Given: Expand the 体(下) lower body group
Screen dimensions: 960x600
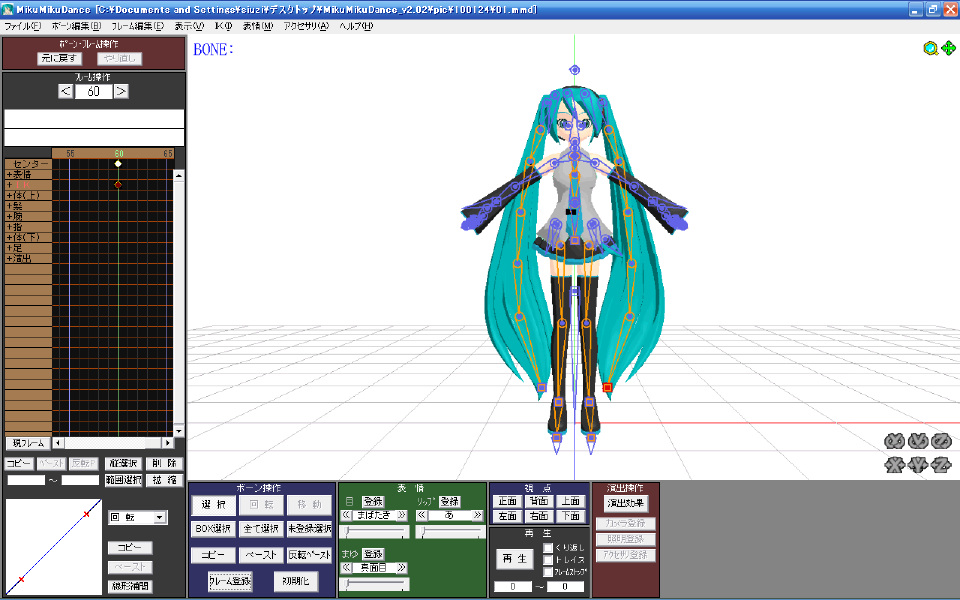Looking at the screenshot, I should click(9, 237).
